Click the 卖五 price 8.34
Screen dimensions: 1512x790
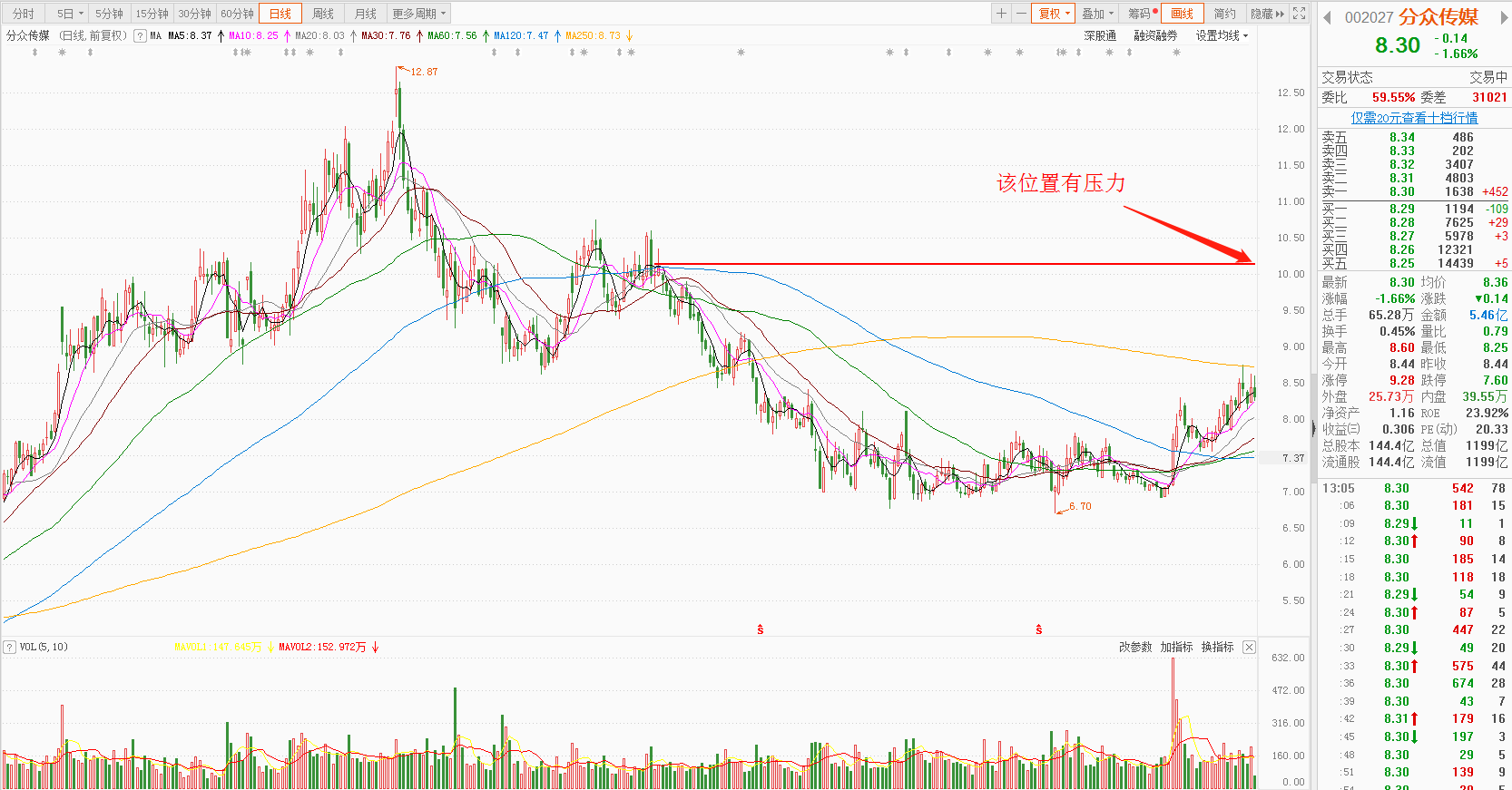click(1402, 138)
